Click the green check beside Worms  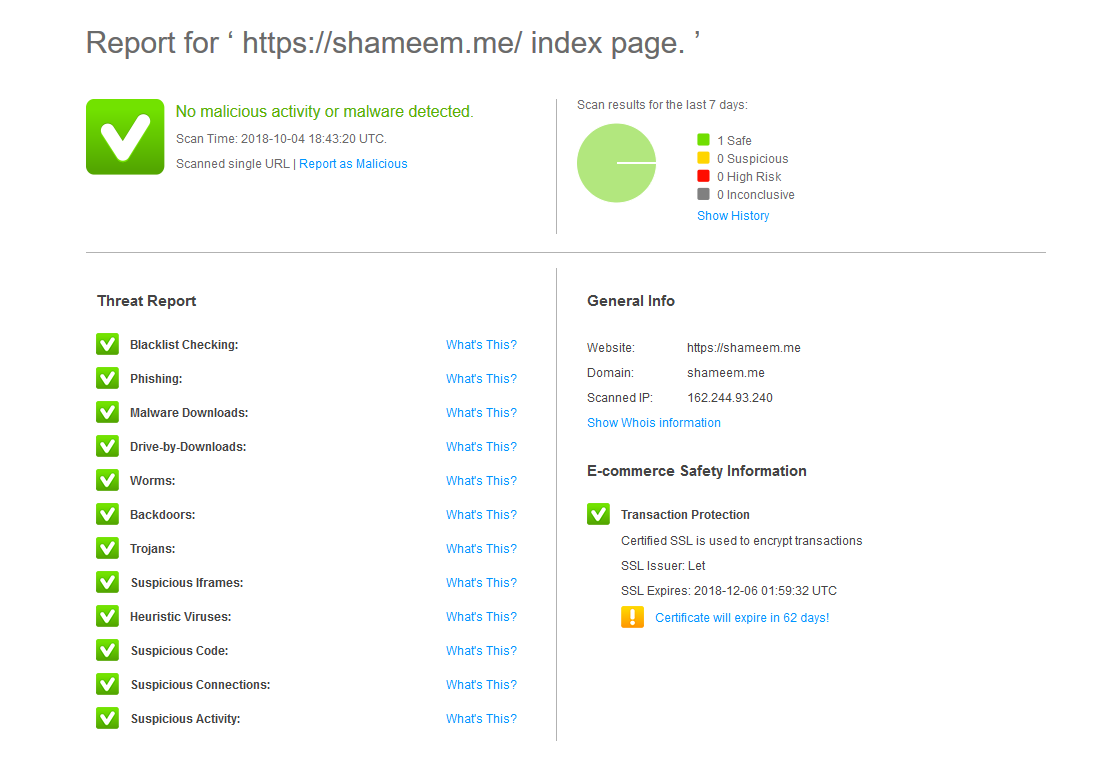107,480
